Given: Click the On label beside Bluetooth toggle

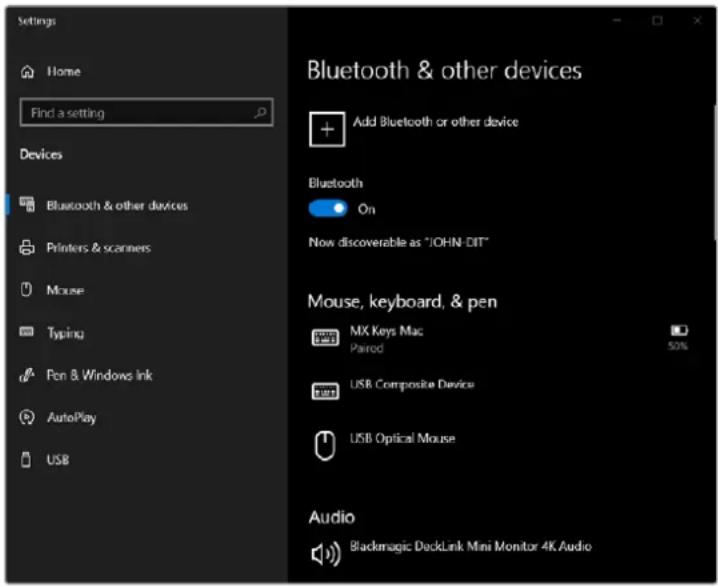Looking at the screenshot, I should [x=366, y=209].
